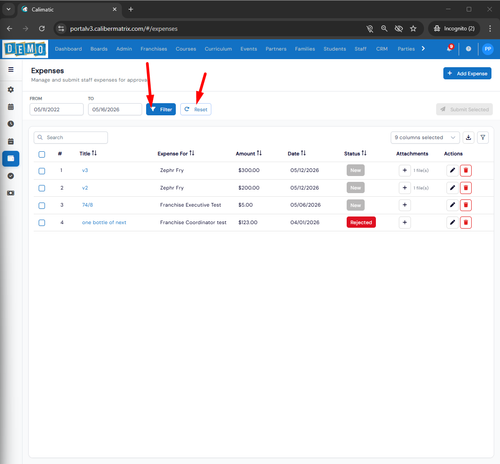Click the notification bell icon

click(x=450, y=49)
